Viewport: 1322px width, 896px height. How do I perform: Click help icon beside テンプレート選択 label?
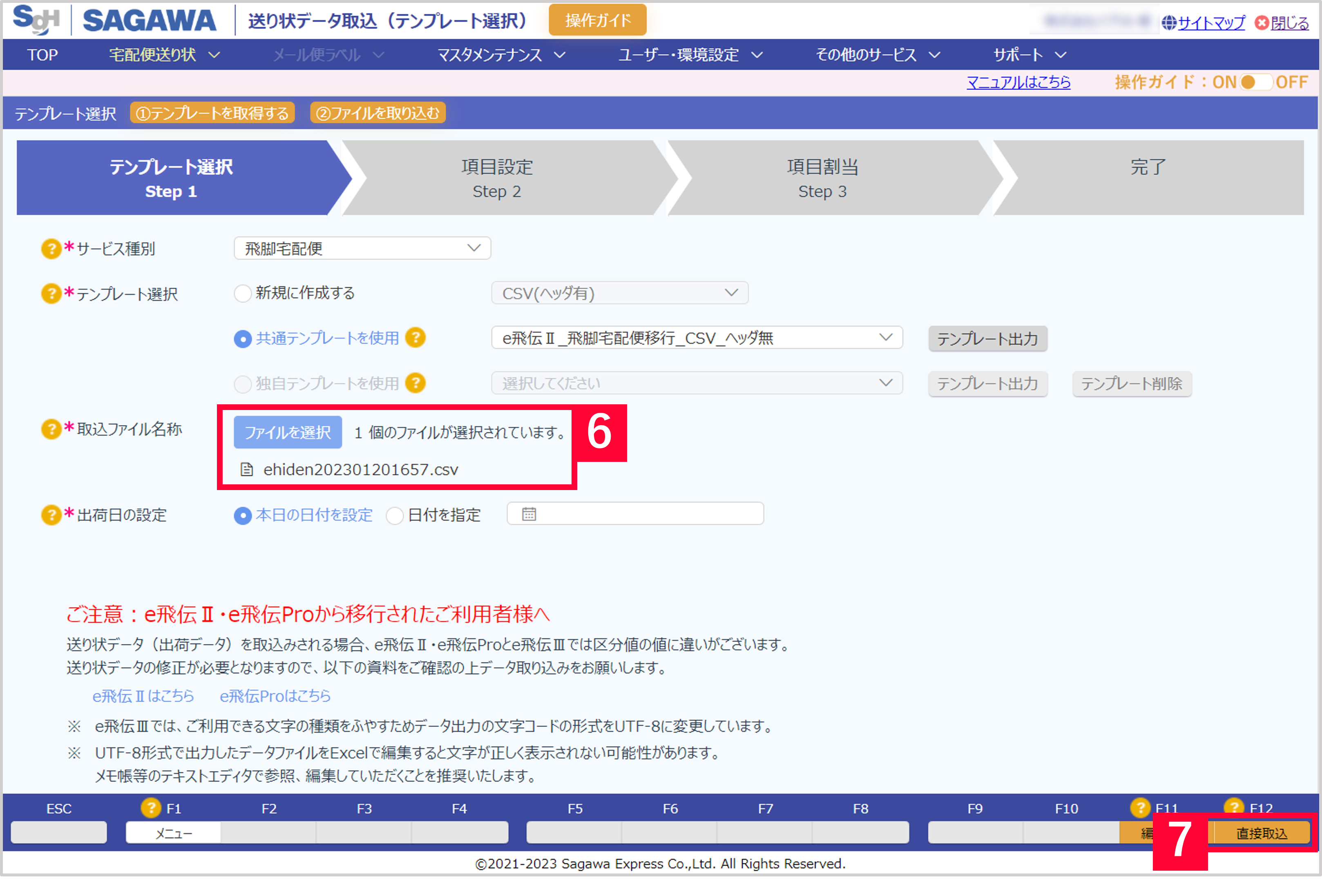coord(51,294)
